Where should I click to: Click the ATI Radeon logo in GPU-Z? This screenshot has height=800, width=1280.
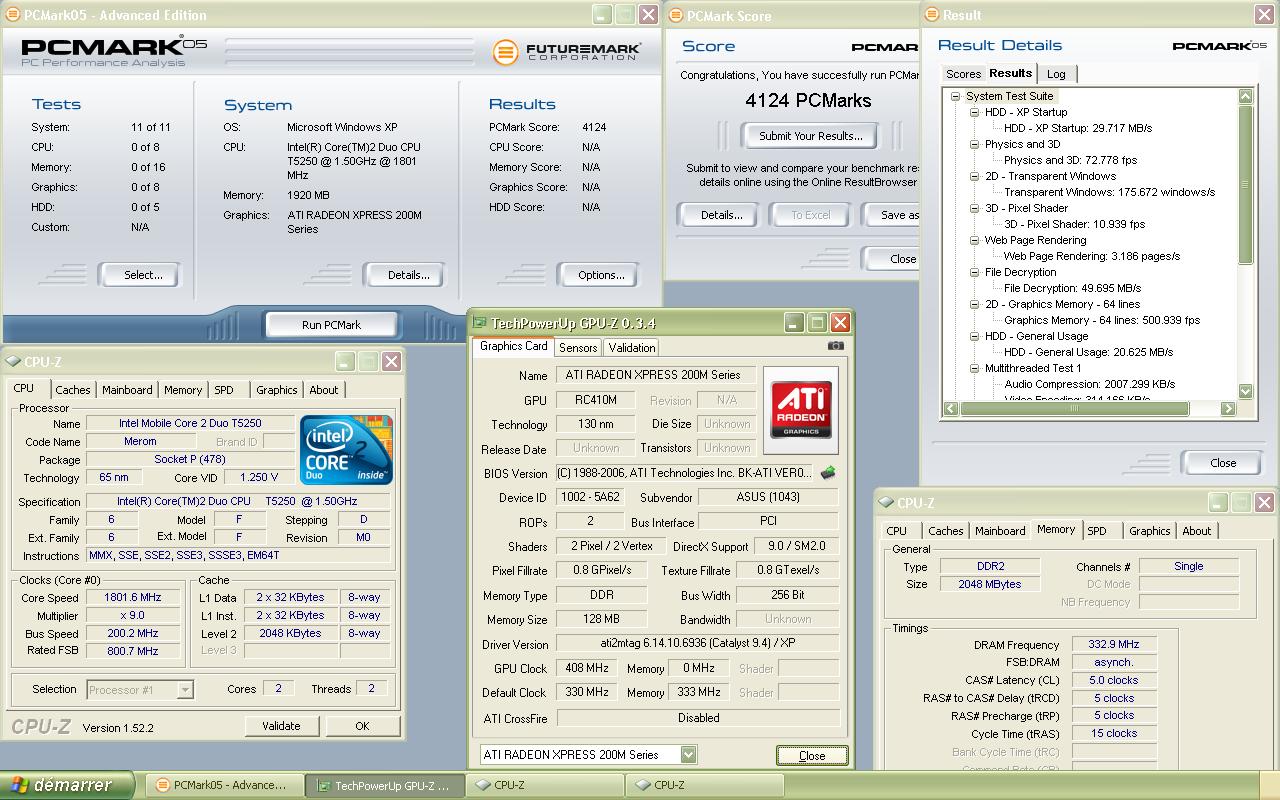point(800,410)
